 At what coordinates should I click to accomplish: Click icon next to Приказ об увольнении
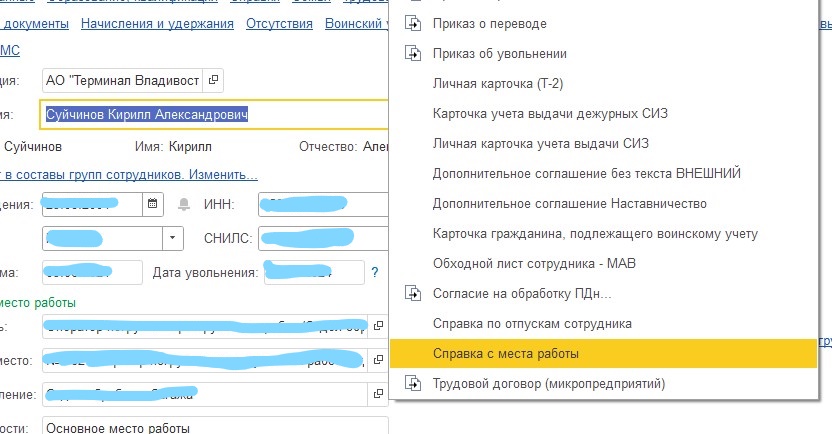coord(412,53)
